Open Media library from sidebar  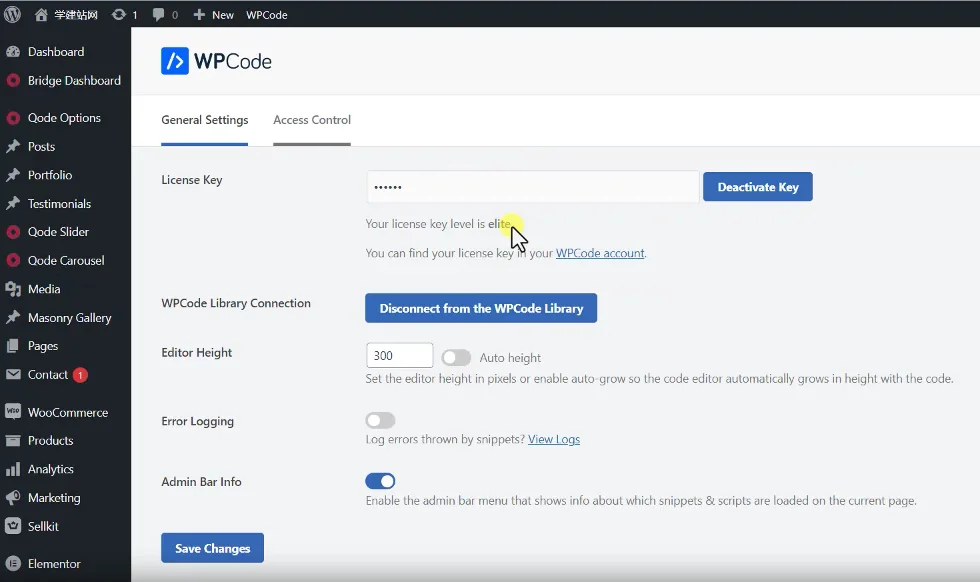pyautogui.click(x=44, y=289)
